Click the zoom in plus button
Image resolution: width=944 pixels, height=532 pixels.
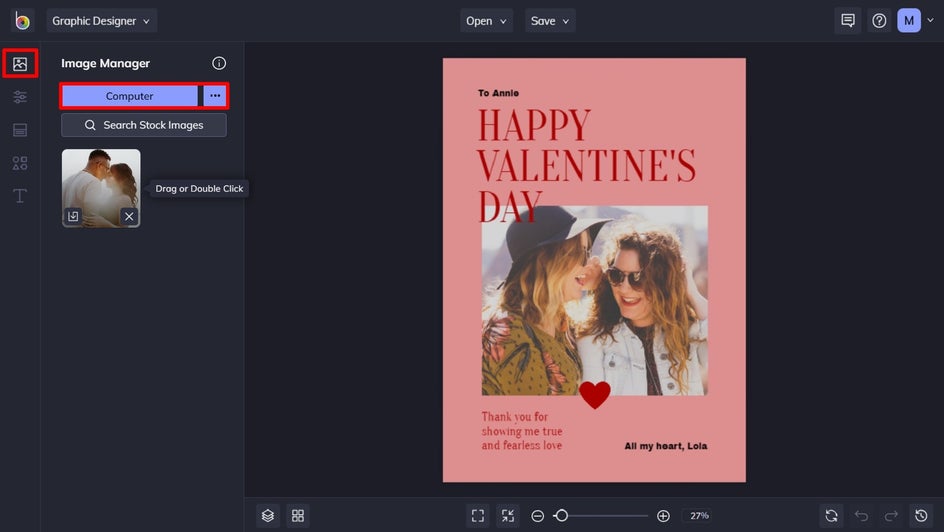pos(663,516)
